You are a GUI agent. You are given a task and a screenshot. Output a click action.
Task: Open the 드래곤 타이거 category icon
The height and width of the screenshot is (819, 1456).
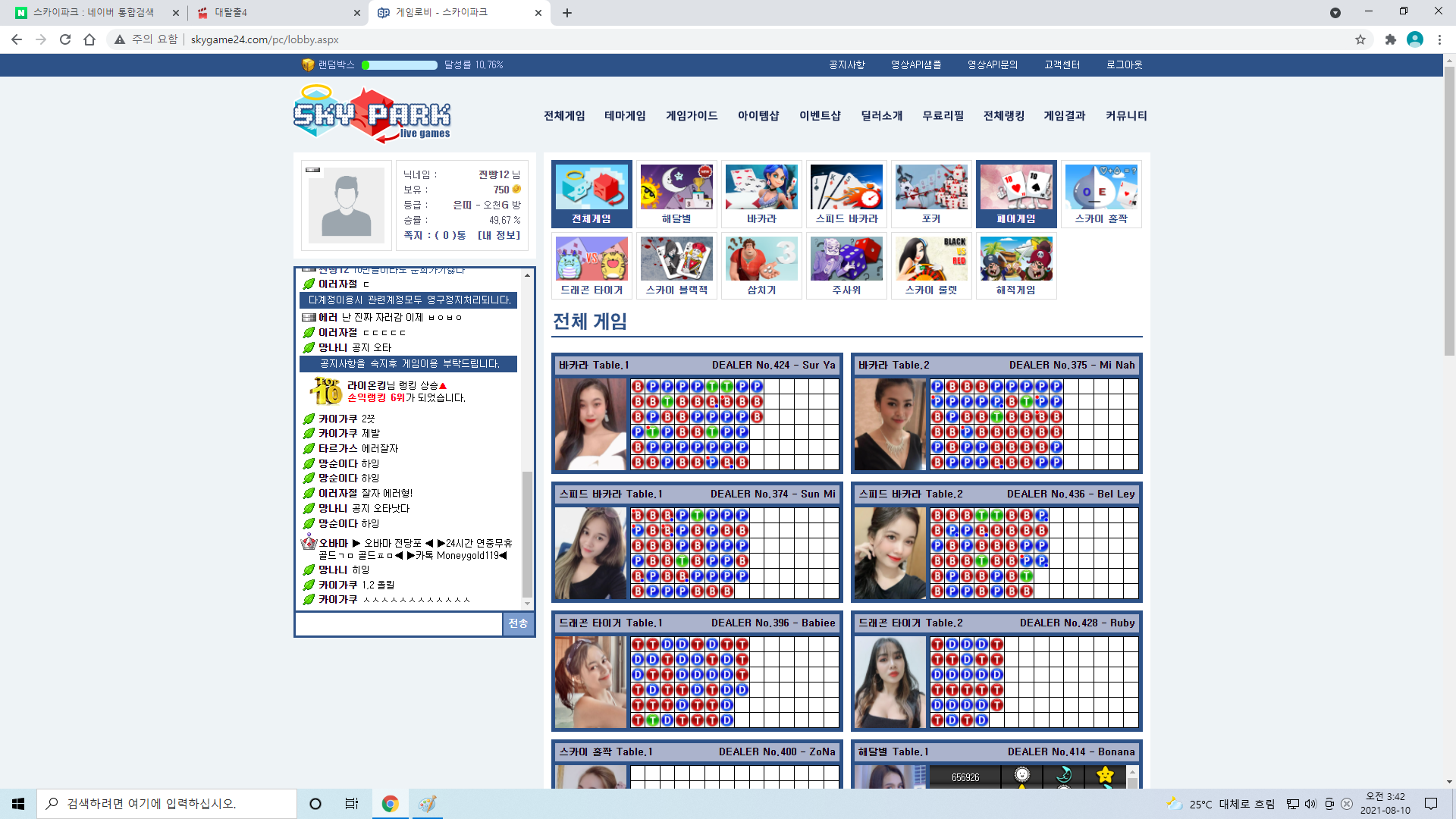591,265
